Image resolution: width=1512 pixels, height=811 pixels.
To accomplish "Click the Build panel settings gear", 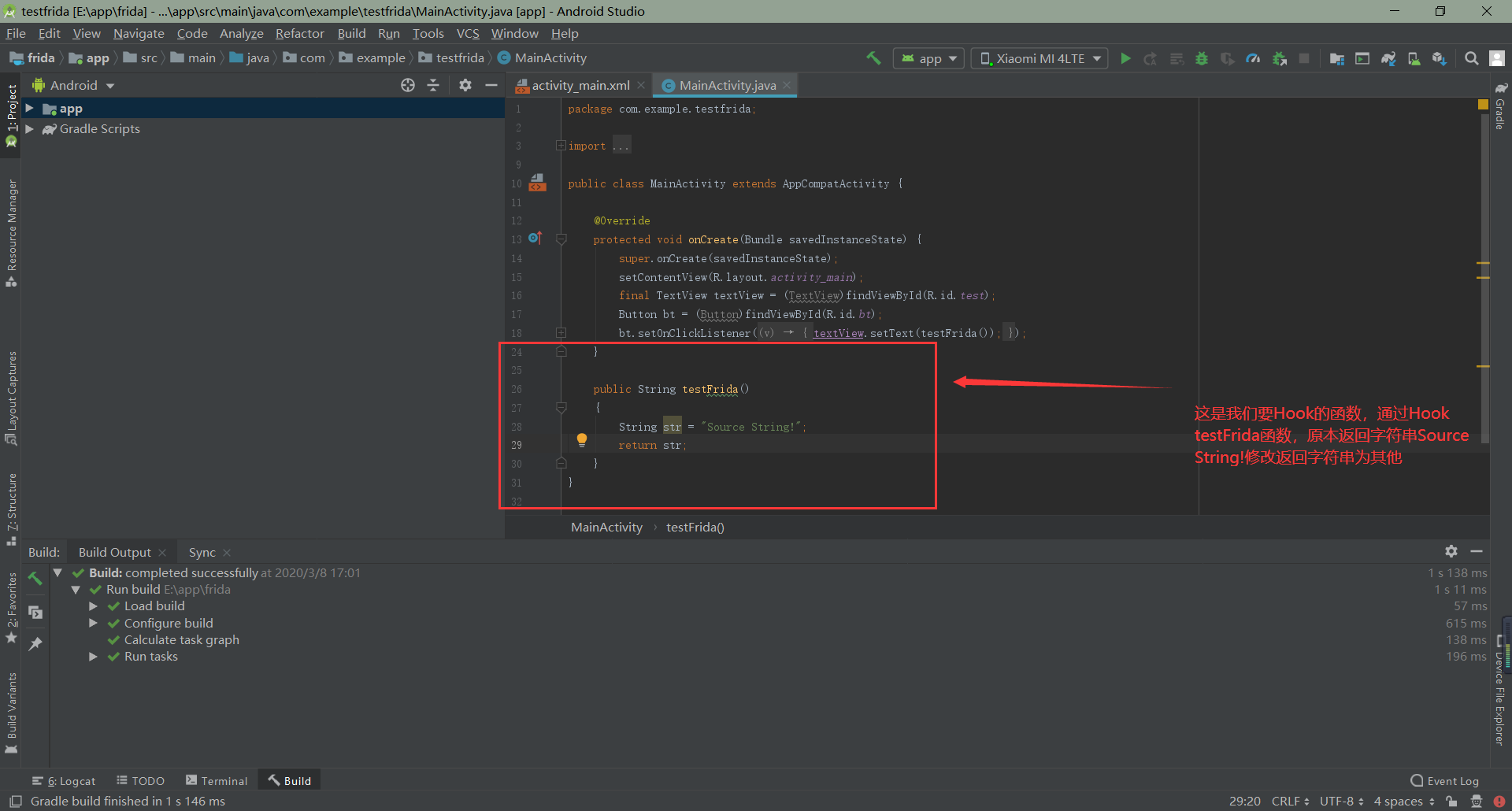I will 1451,551.
